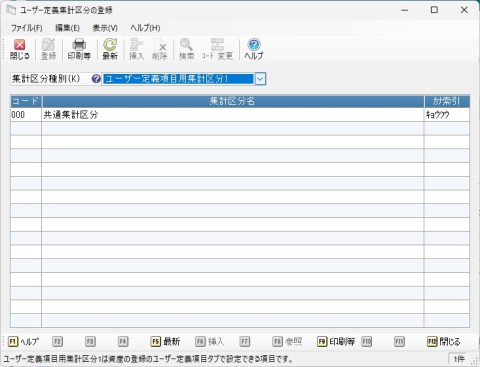Click the blue question mark beside 集計区分種別
480x367 pixels.
(96, 79)
